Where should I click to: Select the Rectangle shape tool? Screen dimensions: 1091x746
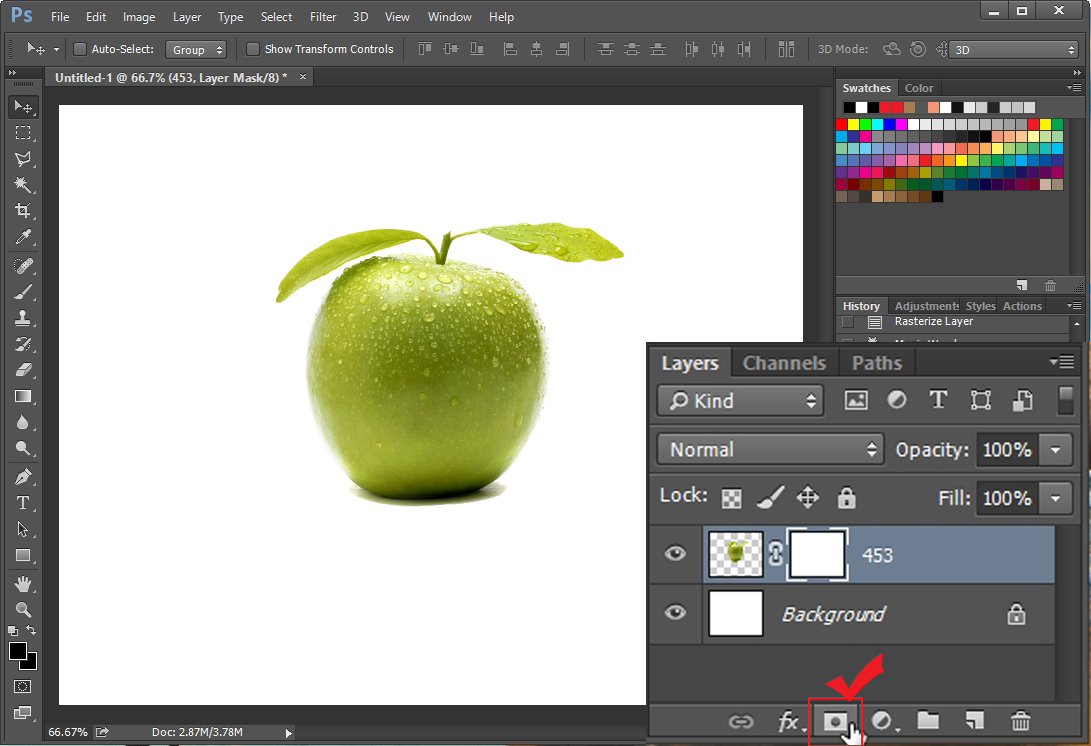click(x=23, y=555)
